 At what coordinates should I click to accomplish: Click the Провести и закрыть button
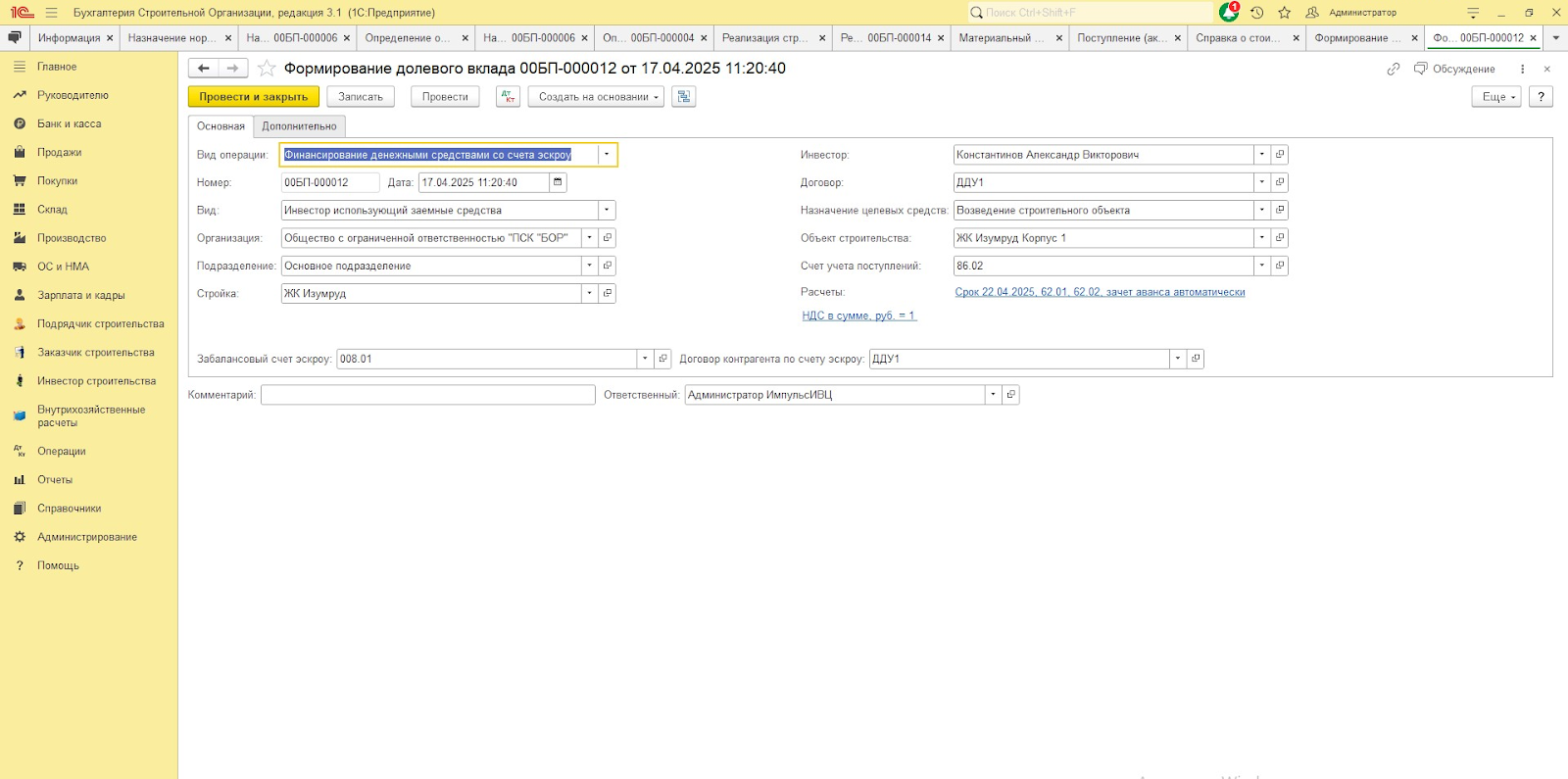coord(253,97)
